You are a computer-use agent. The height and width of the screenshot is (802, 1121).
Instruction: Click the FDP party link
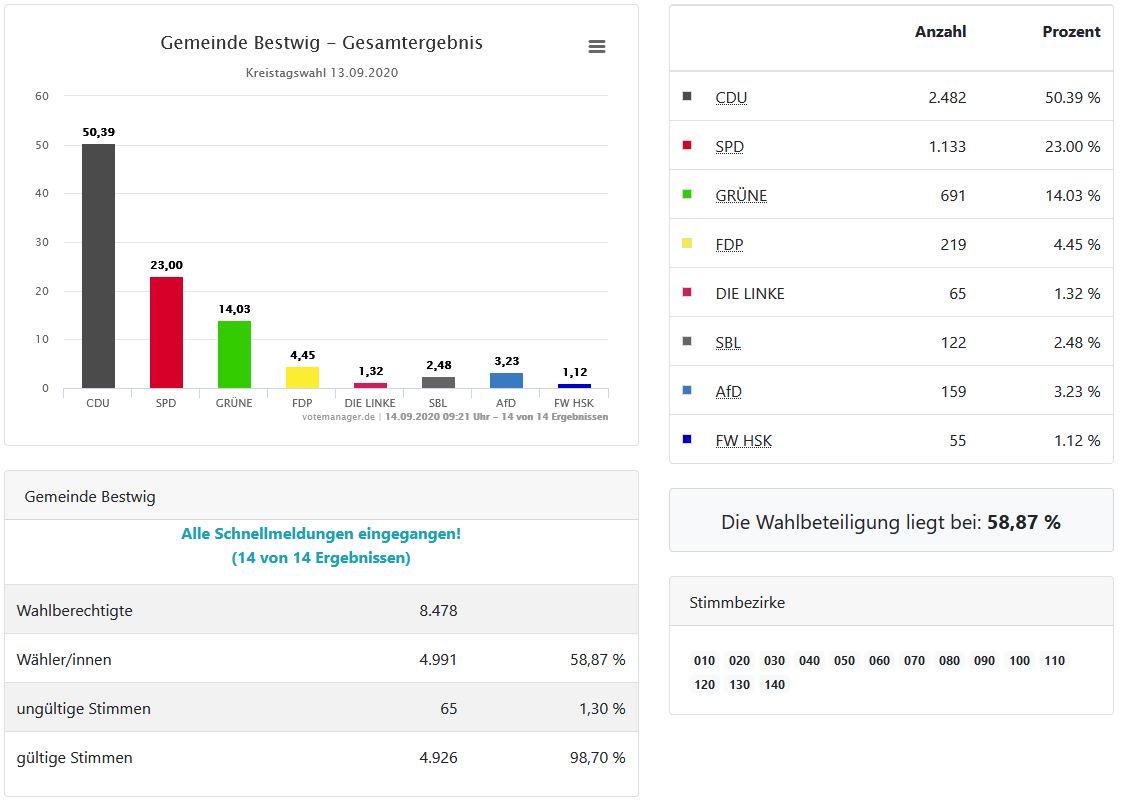(x=729, y=245)
